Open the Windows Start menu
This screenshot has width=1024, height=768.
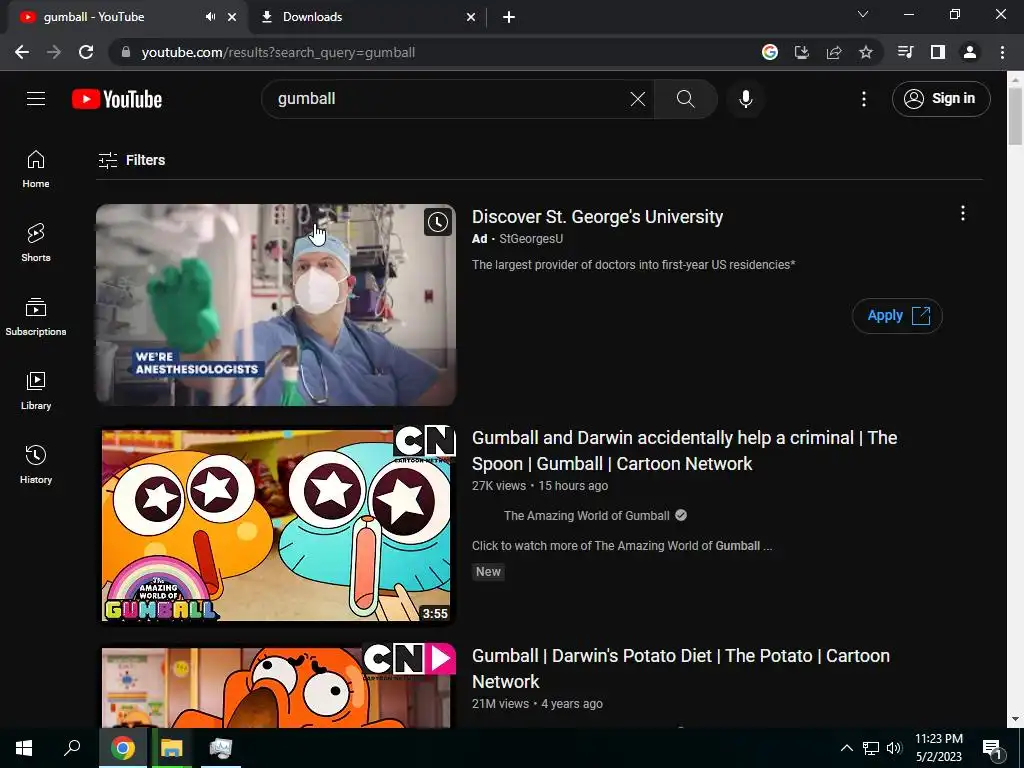[x=24, y=748]
